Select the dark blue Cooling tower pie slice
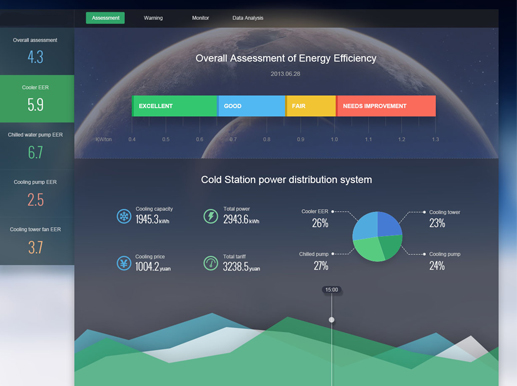517x386 pixels. [388, 224]
